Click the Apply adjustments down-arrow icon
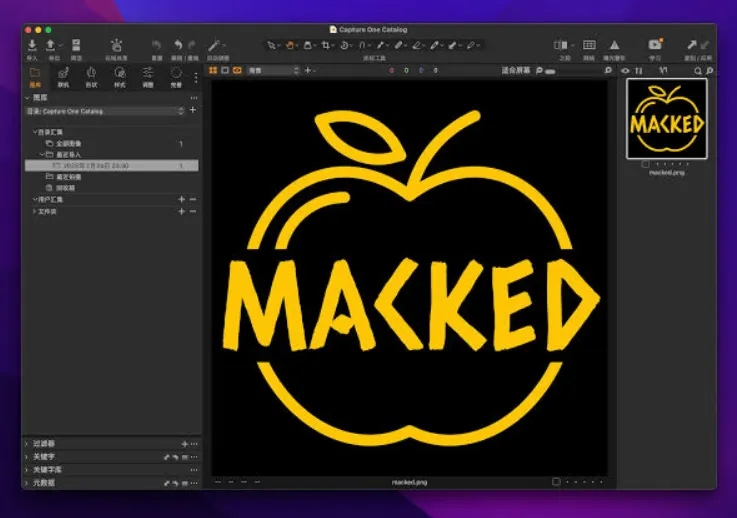The height and width of the screenshot is (518, 737). click(705, 45)
